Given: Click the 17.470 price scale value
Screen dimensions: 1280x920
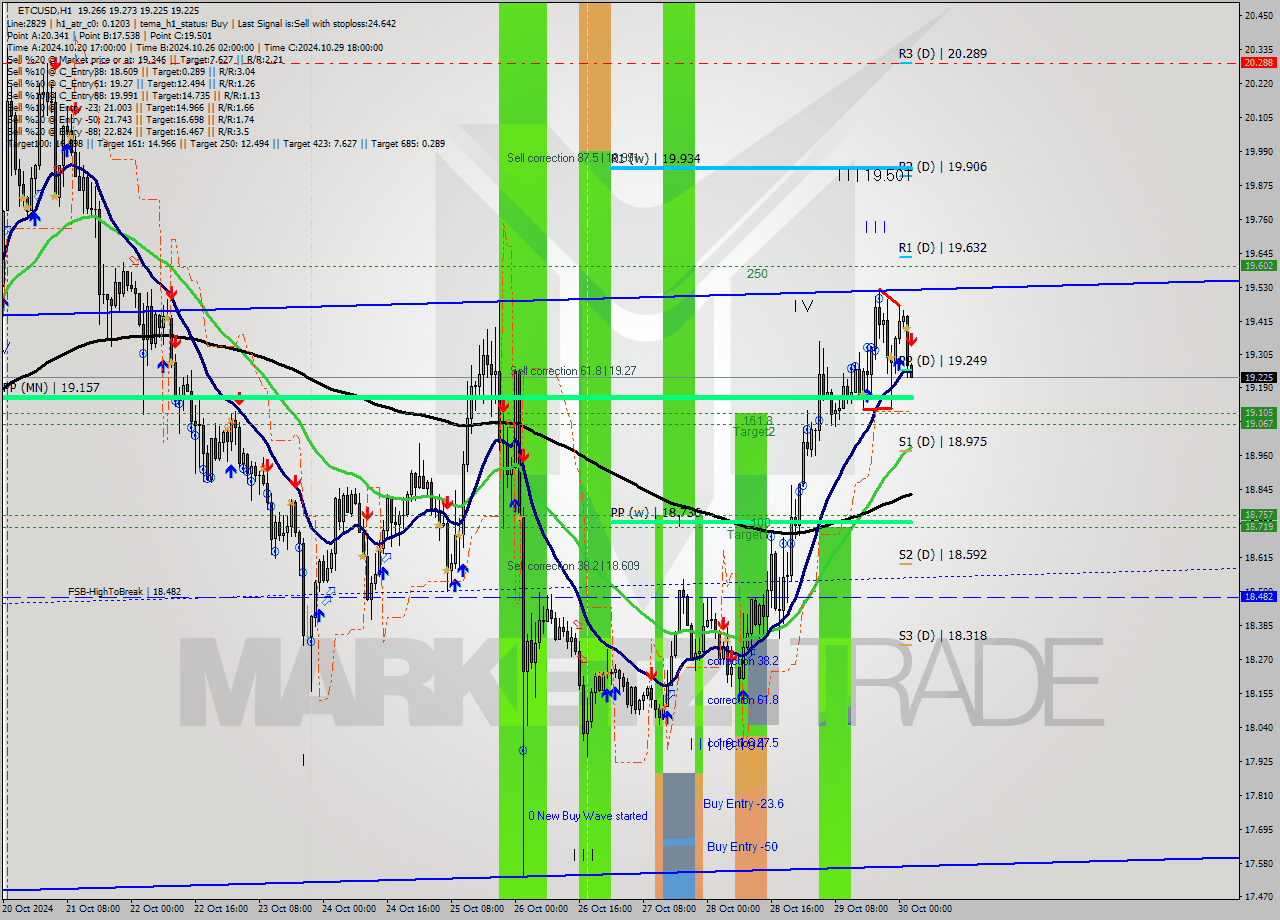Looking at the screenshot, I should [x=1258, y=897].
